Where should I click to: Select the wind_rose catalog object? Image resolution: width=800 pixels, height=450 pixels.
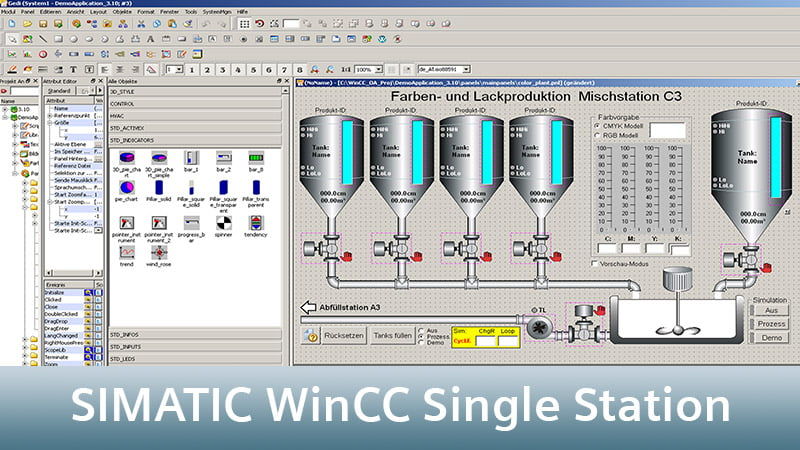click(159, 257)
